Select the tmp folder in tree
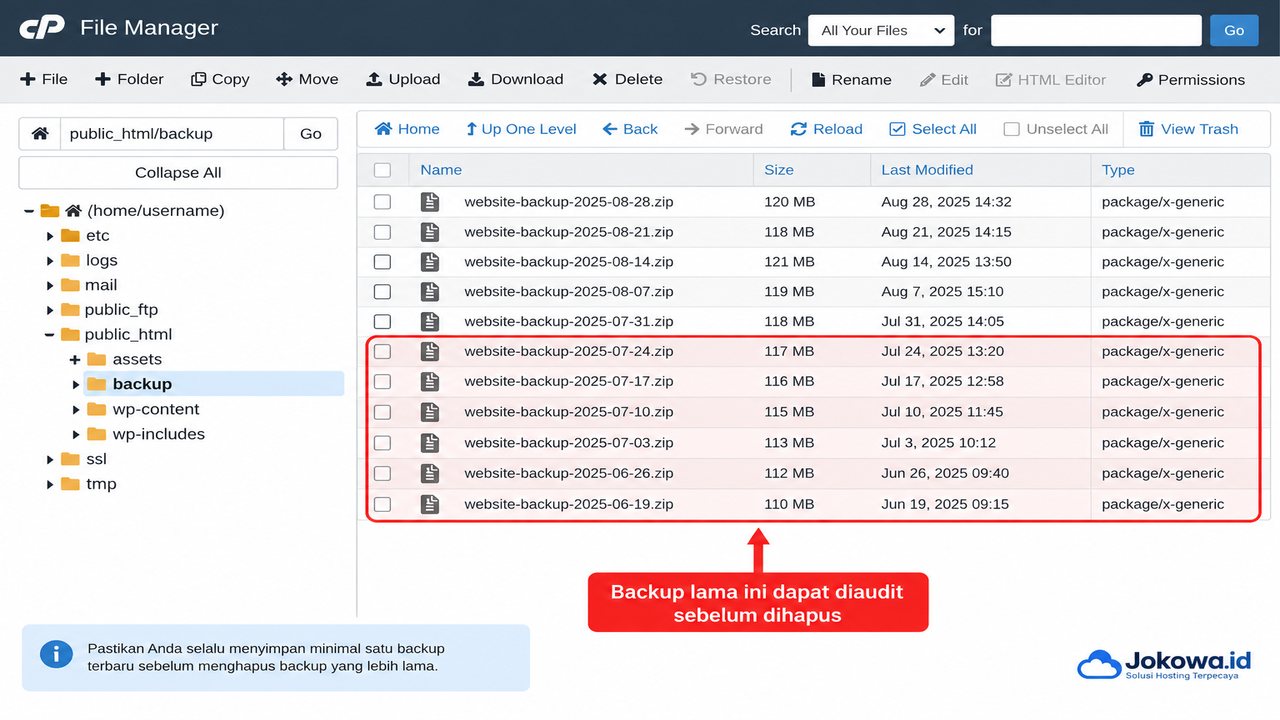The width and height of the screenshot is (1280, 720). click(101, 484)
